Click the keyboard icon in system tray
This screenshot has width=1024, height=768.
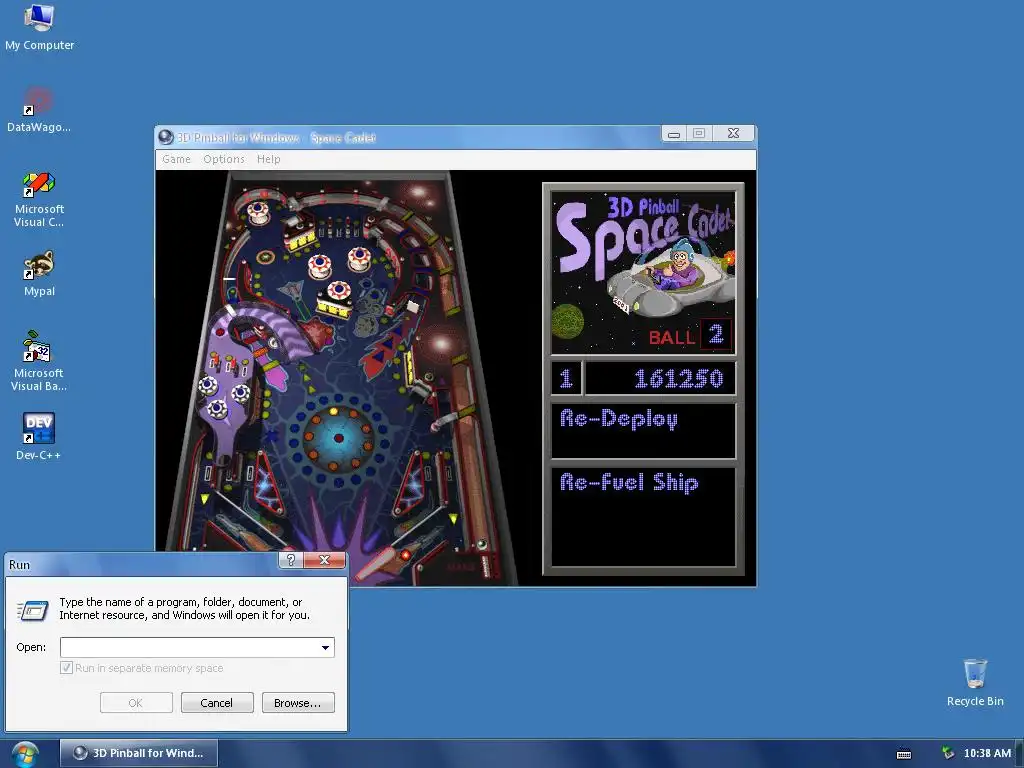pyautogui.click(x=904, y=754)
